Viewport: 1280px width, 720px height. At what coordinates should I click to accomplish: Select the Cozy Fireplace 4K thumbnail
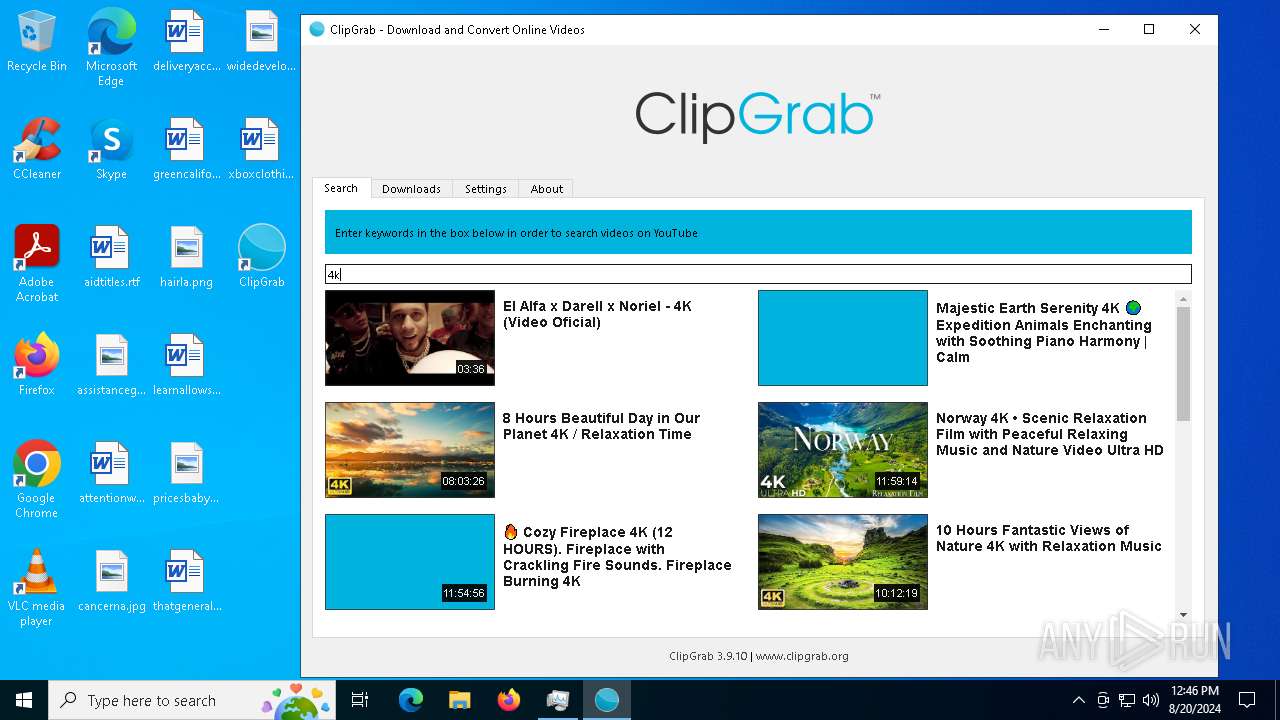tap(410, 562)
